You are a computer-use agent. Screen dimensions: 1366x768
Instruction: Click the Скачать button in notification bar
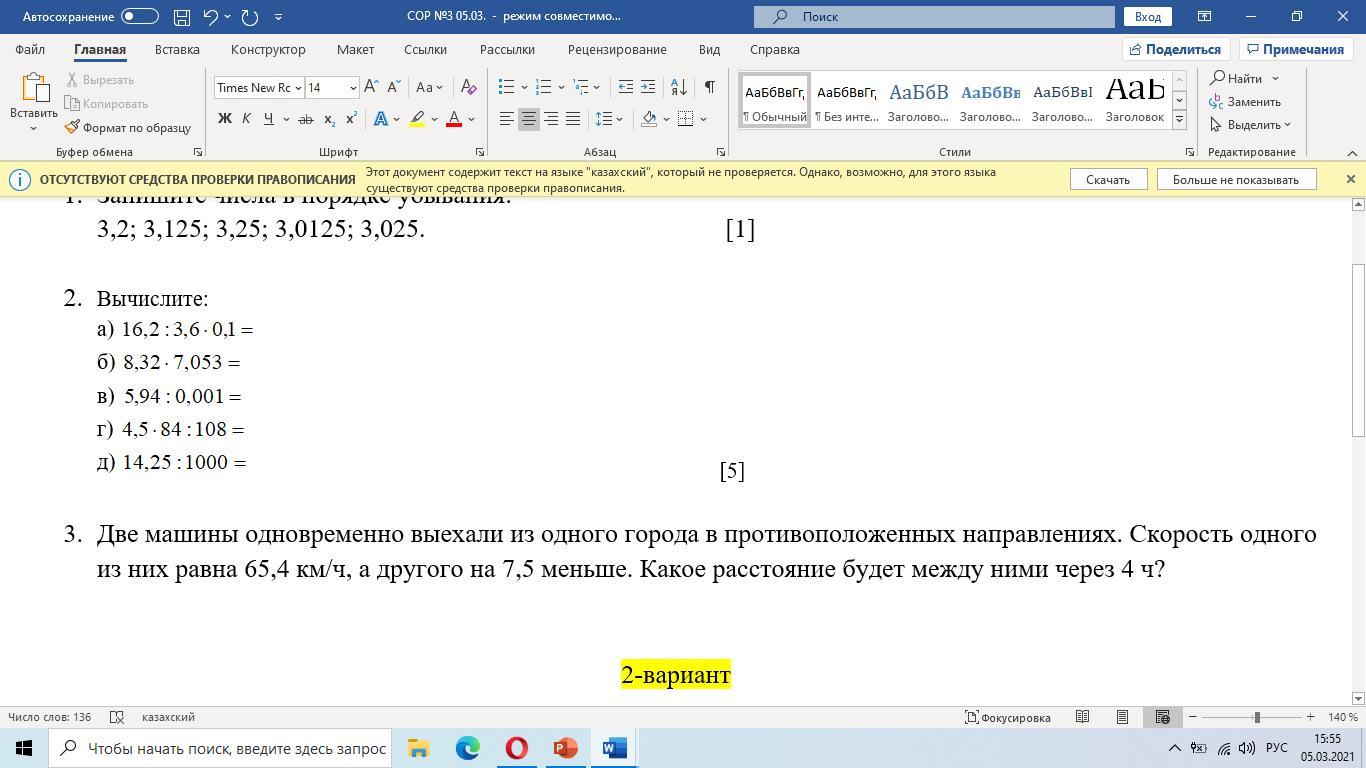coord(1107,179)
